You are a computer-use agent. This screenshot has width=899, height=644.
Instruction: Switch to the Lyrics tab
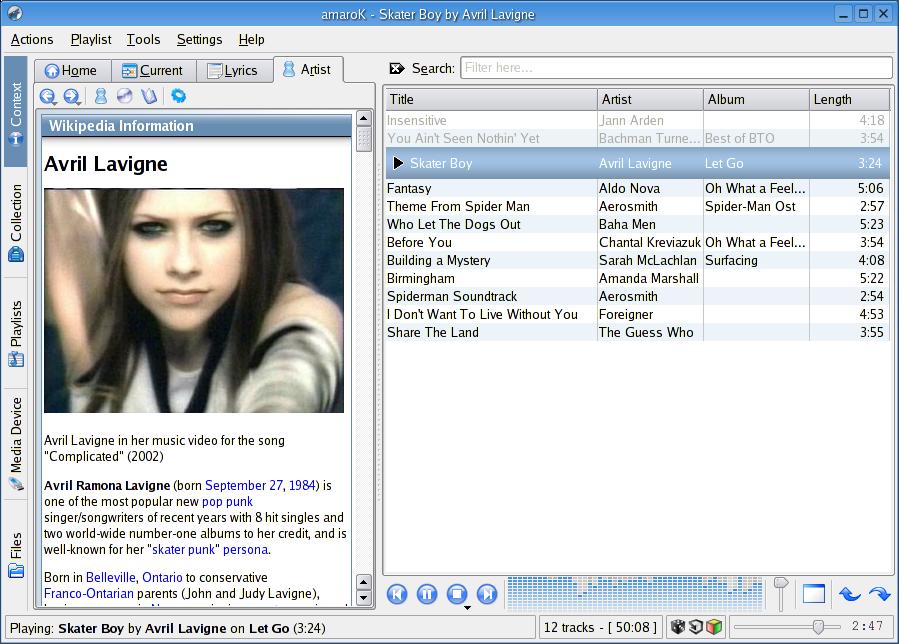click(x=232, y=70)
